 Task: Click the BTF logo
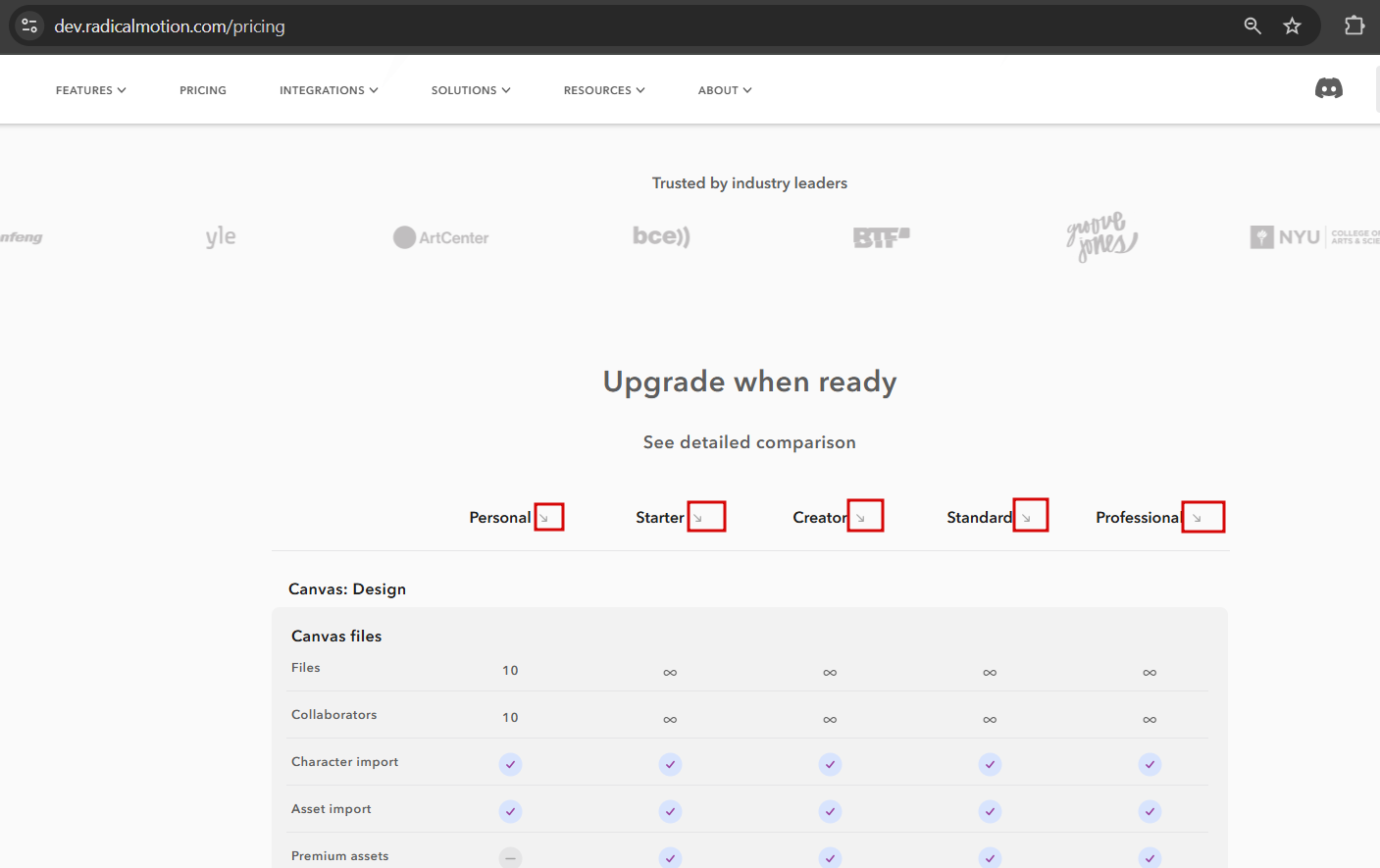coord(882,237)
